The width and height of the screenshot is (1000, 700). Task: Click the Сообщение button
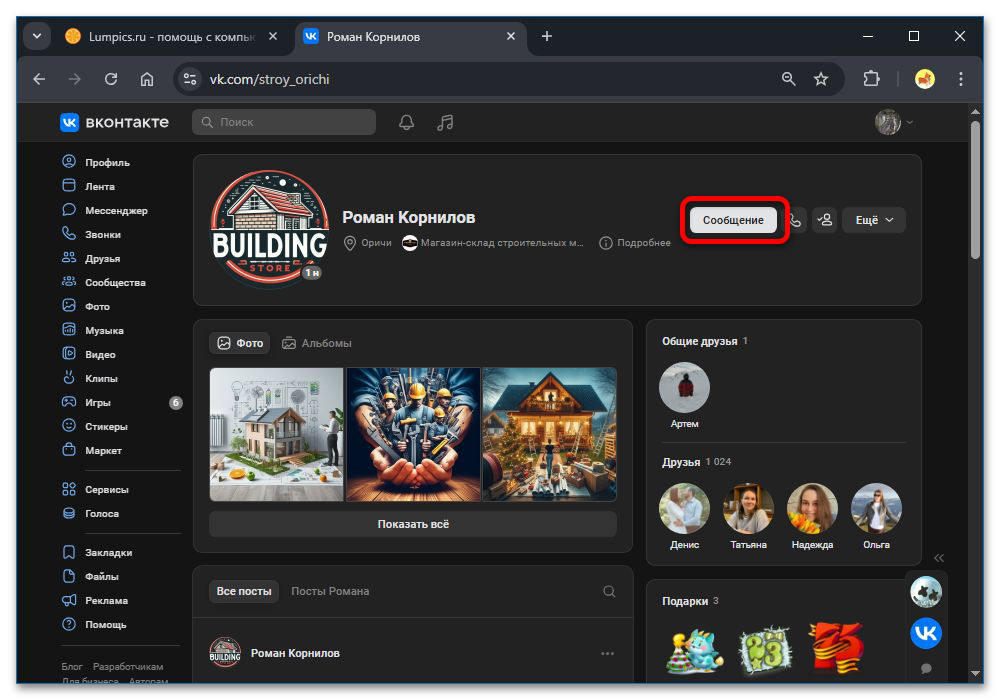(733, 220)
